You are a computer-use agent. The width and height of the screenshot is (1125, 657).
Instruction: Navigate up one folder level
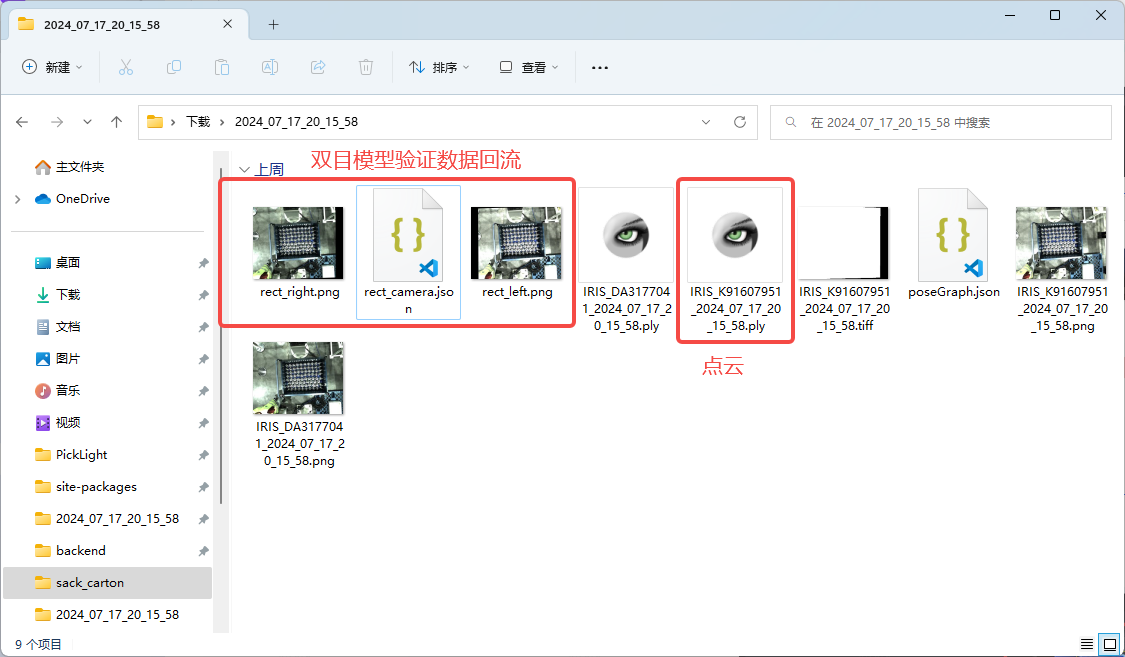(x=116, y=122)
